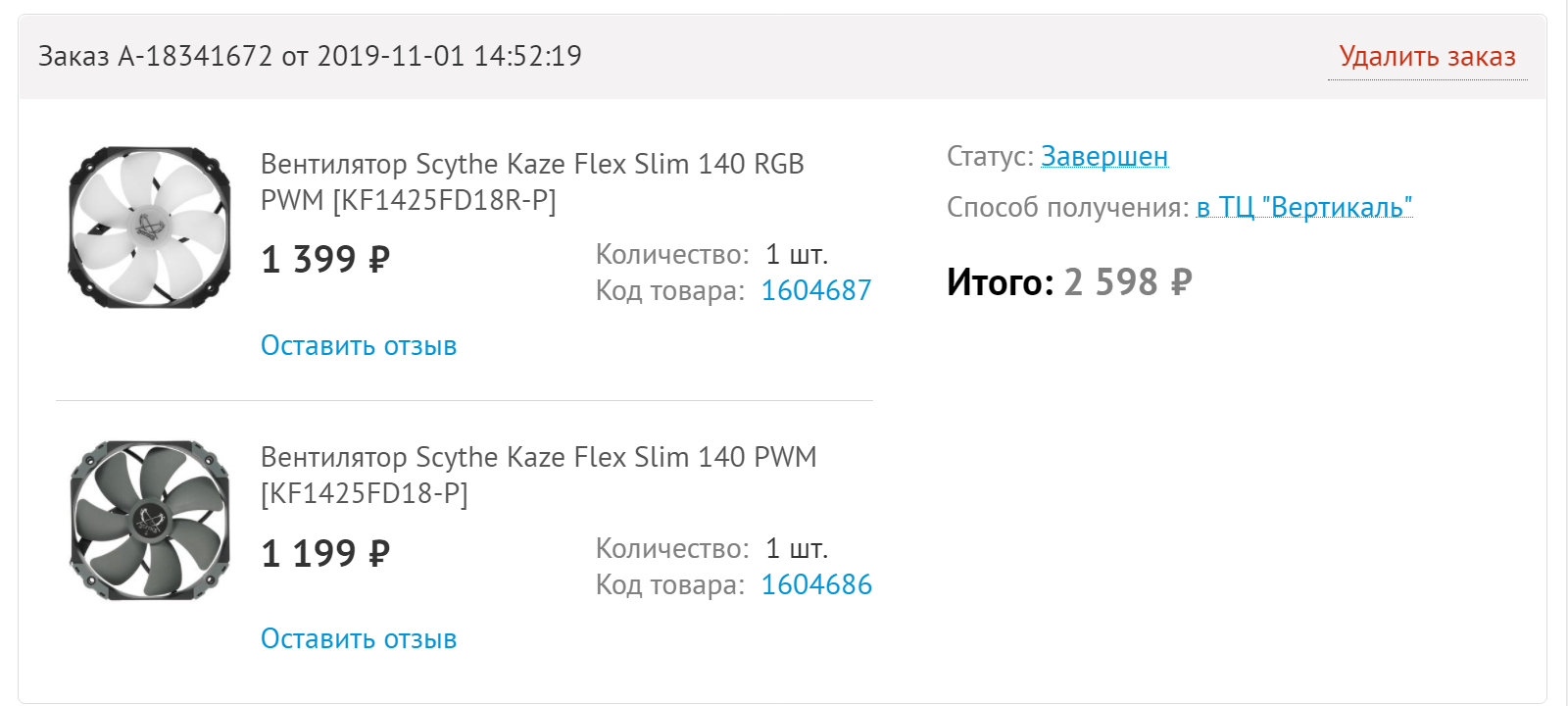Delete the order via Удалить заказ
1568x706 pixels.
[x=1427, y=57]
